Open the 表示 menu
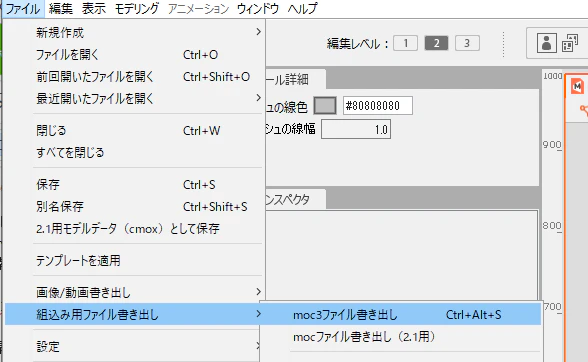588x362 pixels. pos(94,8)
